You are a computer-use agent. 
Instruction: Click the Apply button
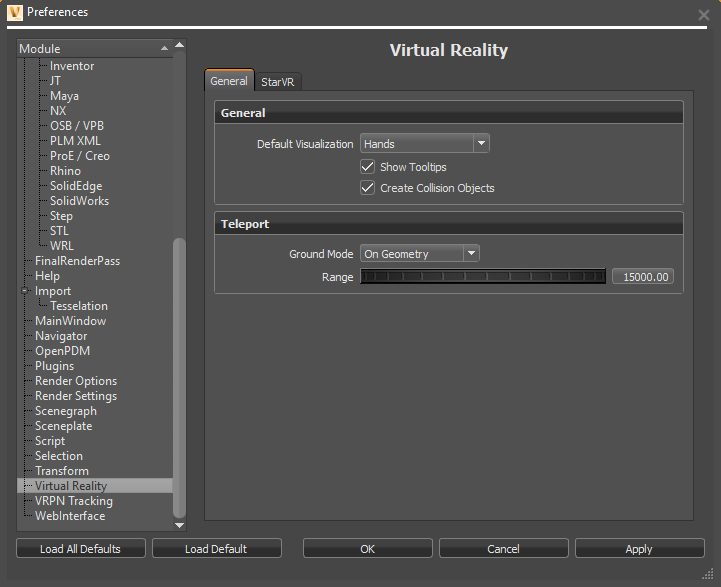639,548
